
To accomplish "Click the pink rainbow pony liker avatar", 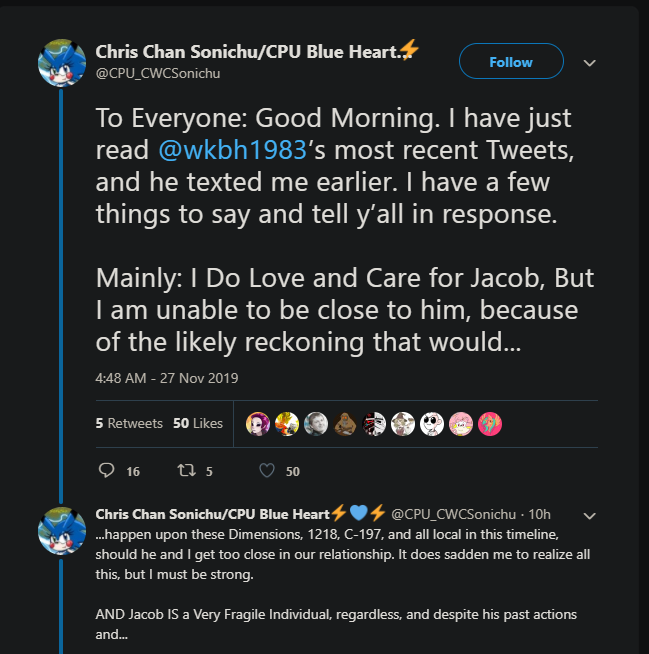I will point(490,424).
